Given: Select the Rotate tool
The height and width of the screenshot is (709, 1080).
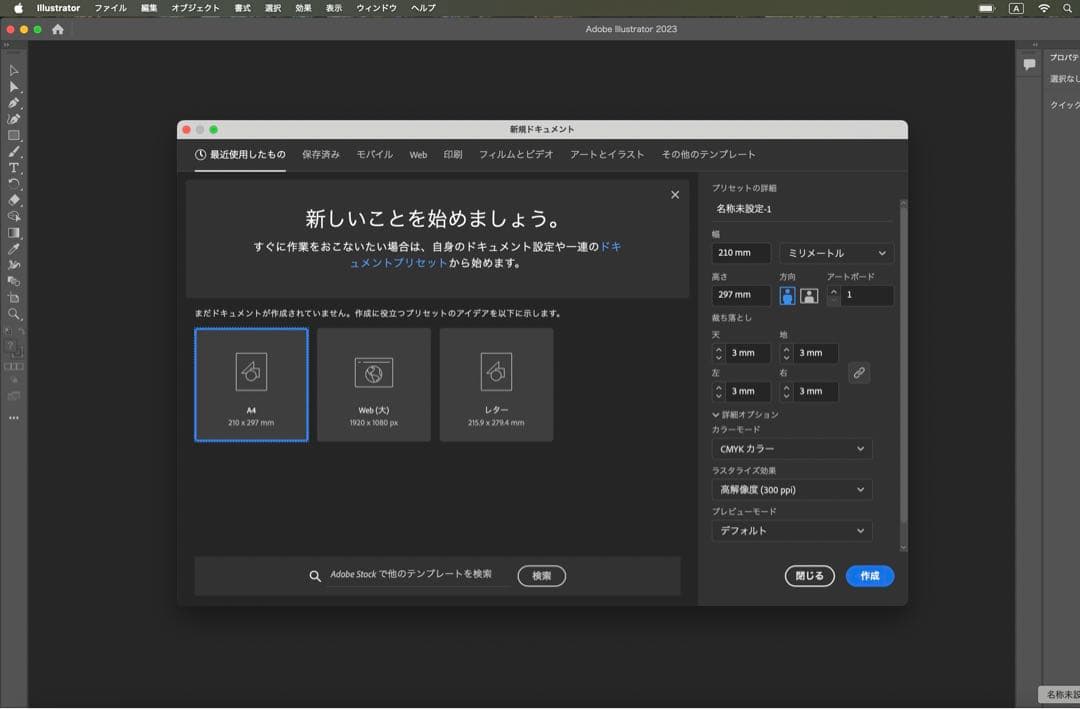Looking at the screenshot, I should pos(13,181).
